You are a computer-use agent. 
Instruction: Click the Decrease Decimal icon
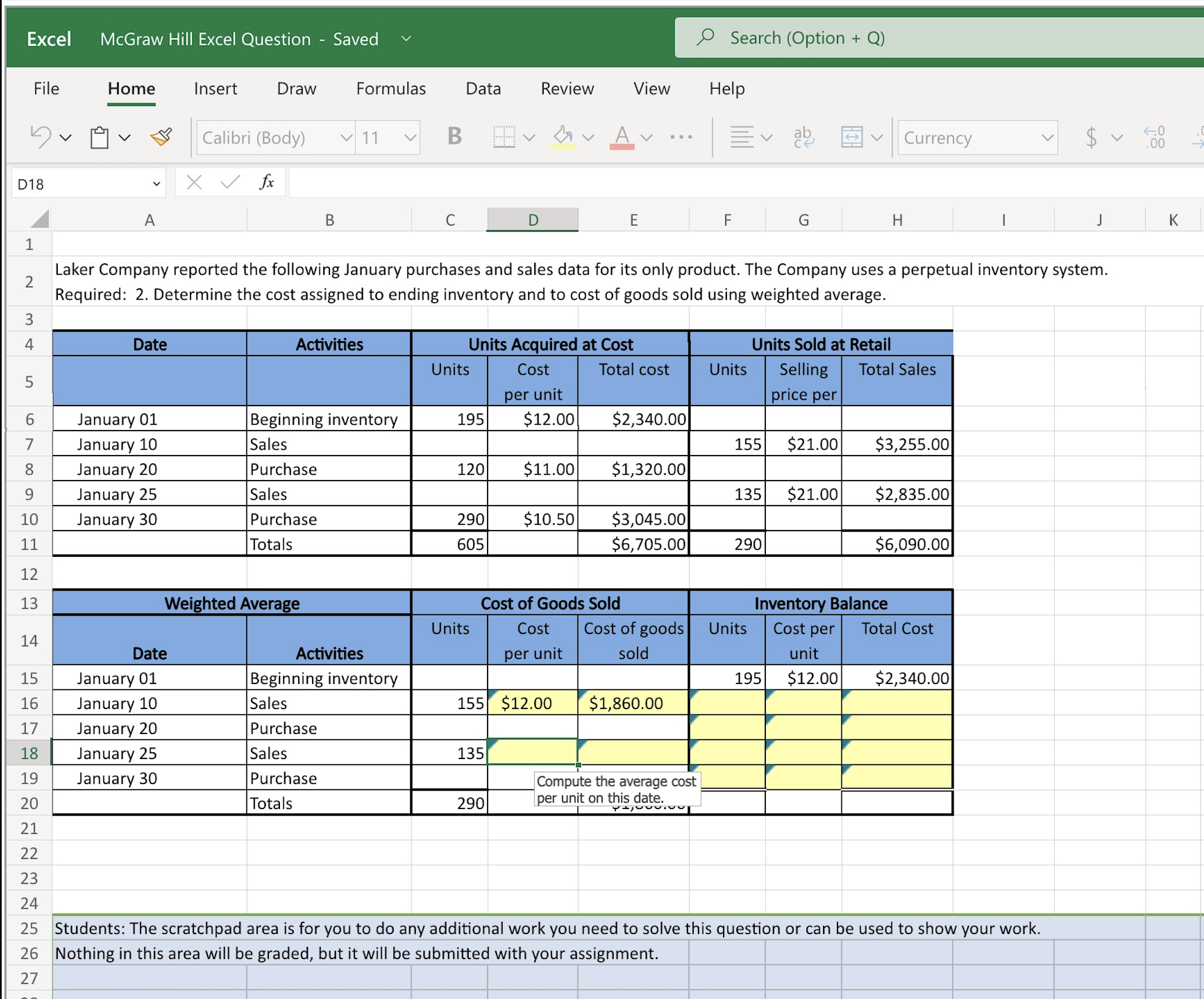(1155, 137)
